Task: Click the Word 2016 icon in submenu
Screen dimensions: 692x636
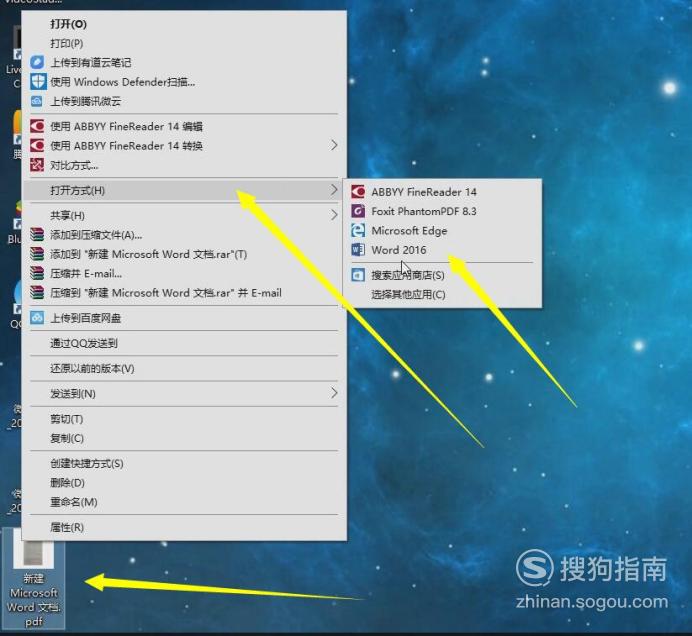Action: point(358,250)
